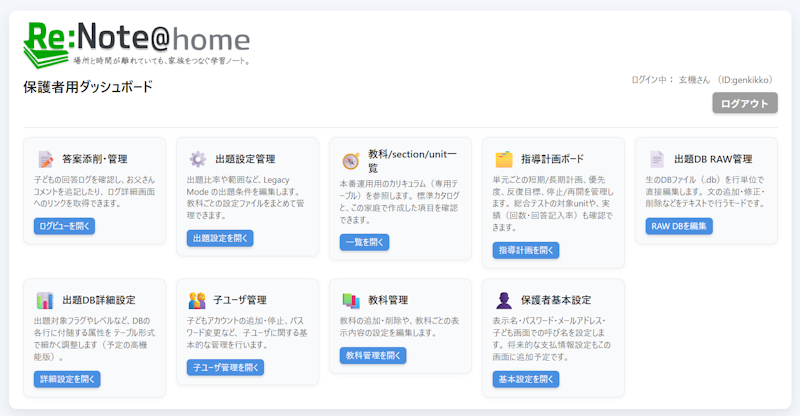This screenshot has width=800, height=416.
Task: Click the compass icon for 教科/section/unit一覧
Action: [351, 161]
